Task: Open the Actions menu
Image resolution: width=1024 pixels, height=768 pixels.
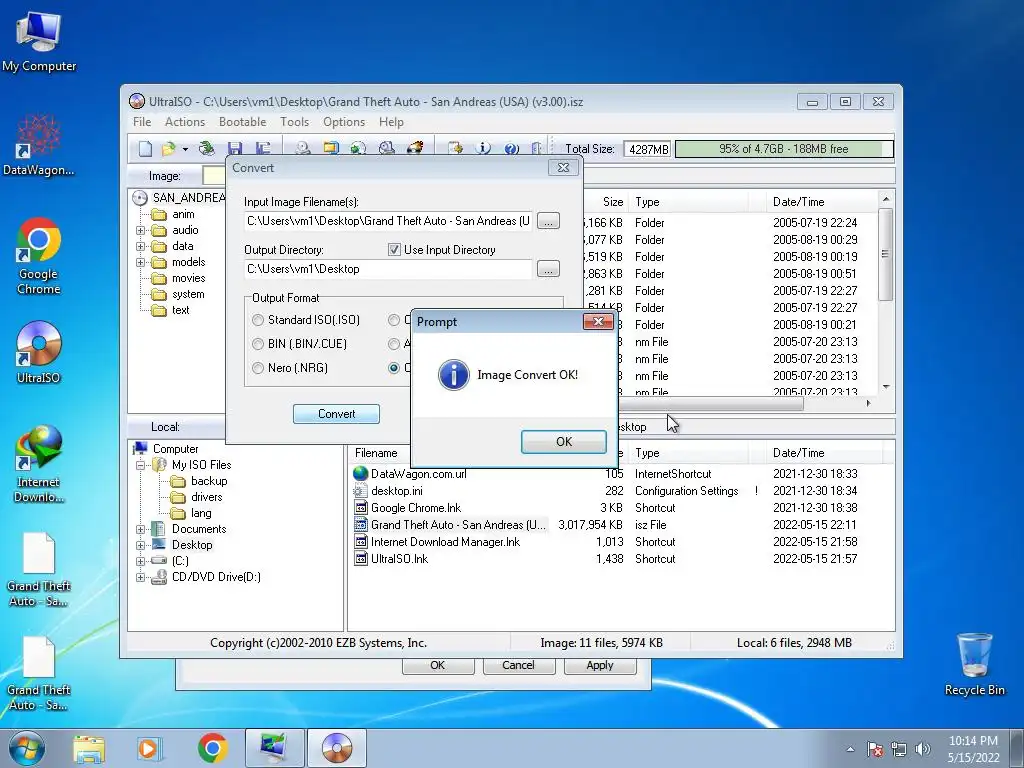Action: coord(185,122)
